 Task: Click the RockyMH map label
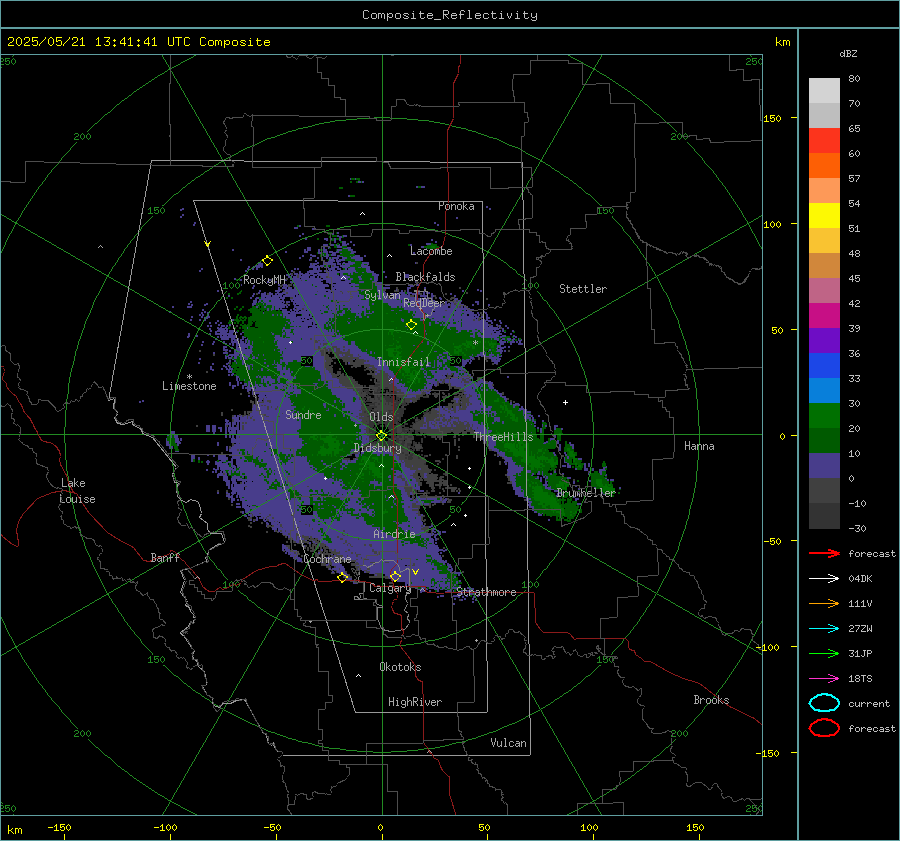tap(264, 280)
